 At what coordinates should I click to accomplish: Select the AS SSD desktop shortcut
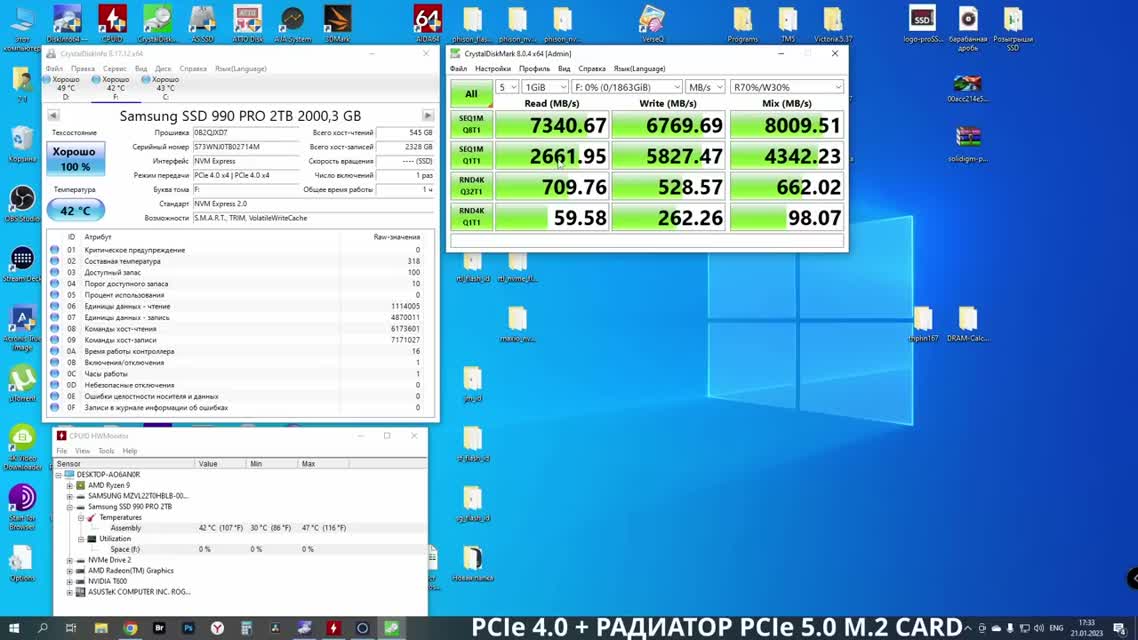coord(202,23)
